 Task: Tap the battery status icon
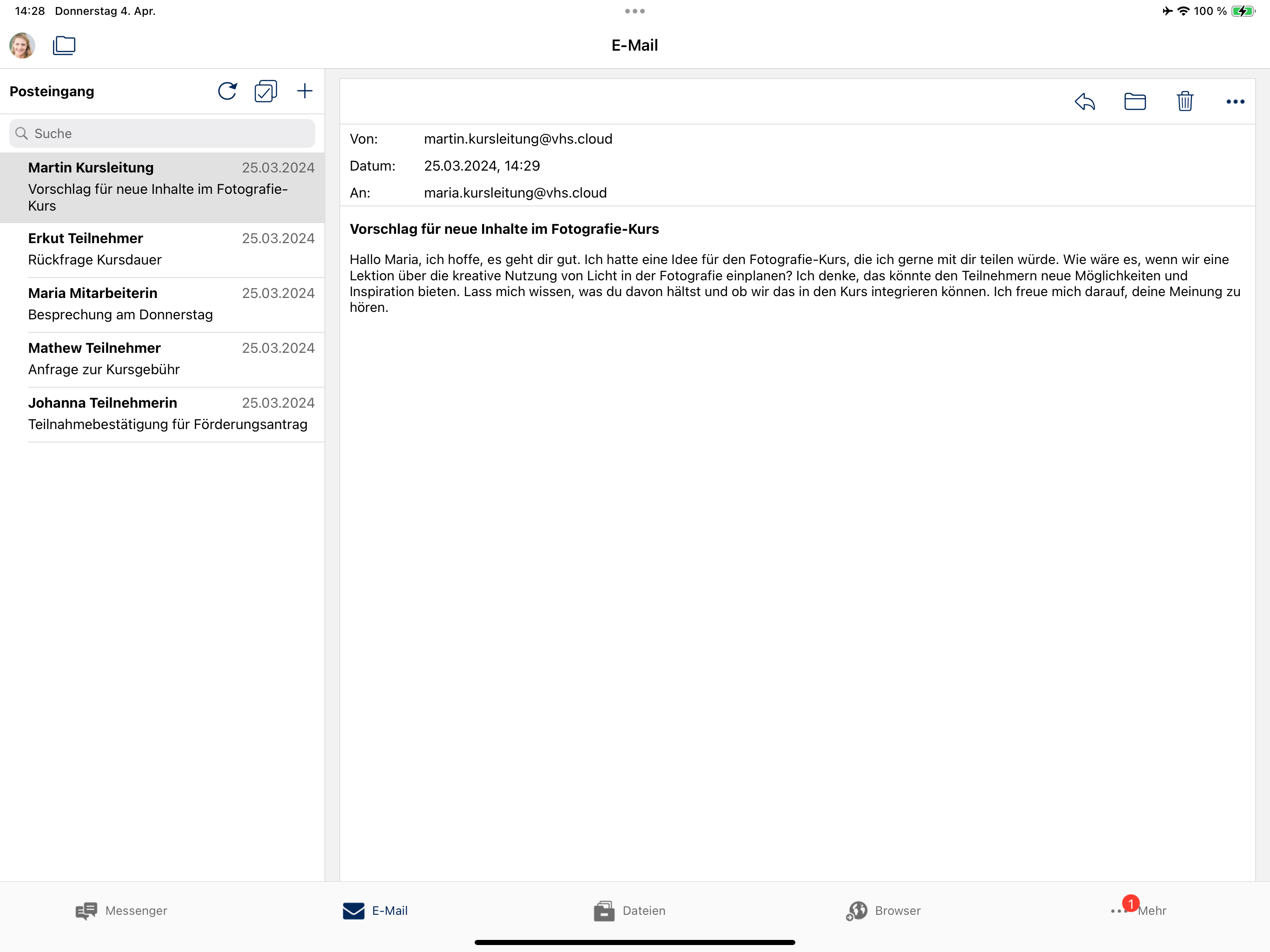[x=1244, y=11]
